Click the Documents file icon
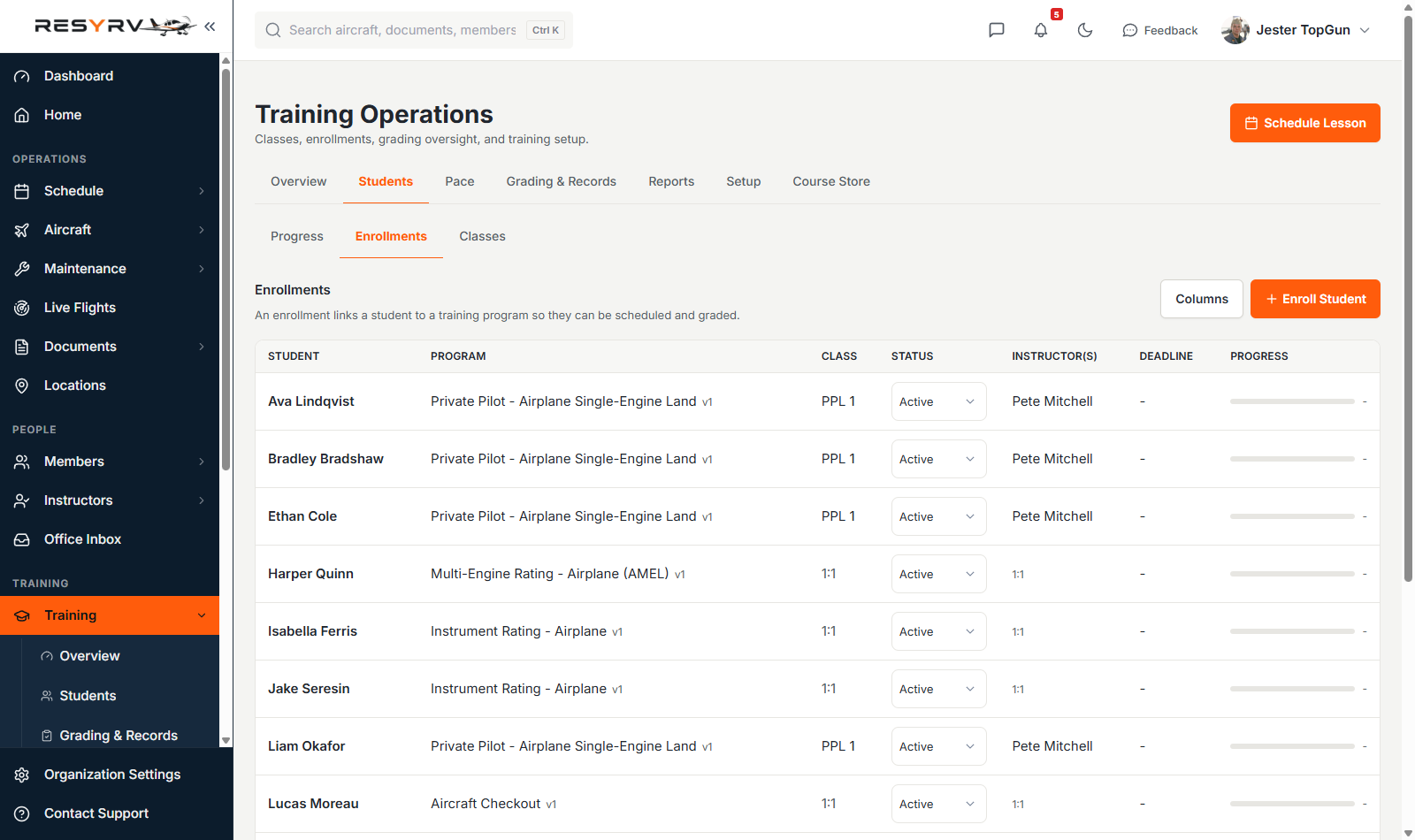The height and width of the screenshot is (840, 1415). (x=22, y=347)
